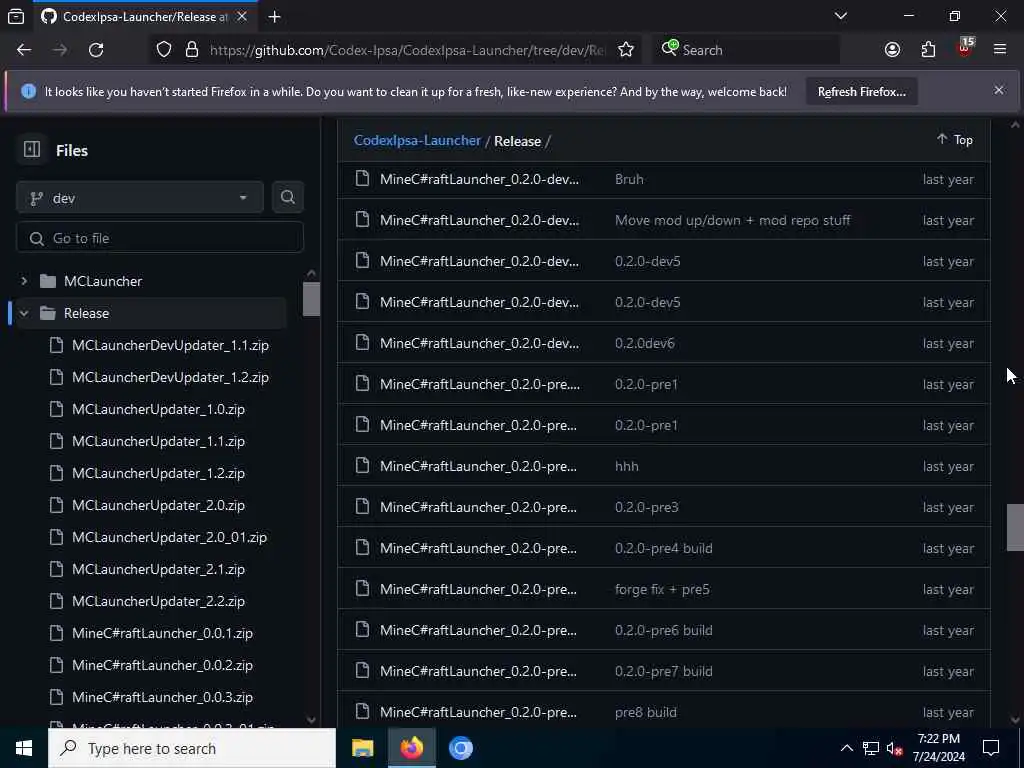Click the page vertical scrollbar thumb
The width and height of the screenshot is (1024, 768).
tap(1015, 527)
